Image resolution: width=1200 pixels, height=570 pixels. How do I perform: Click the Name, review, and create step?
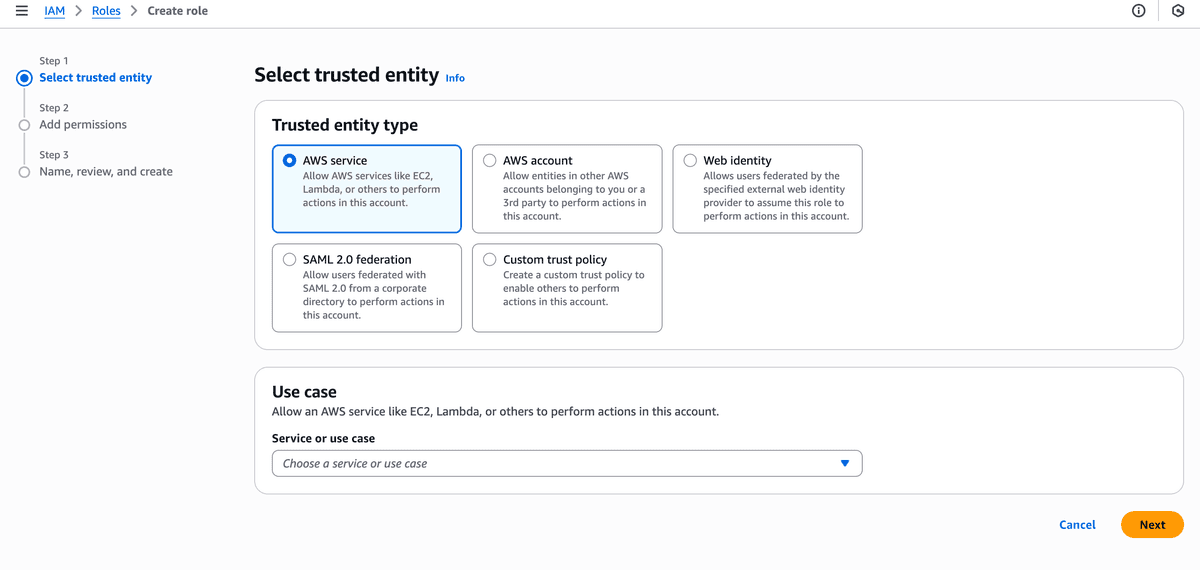[106, 172]
